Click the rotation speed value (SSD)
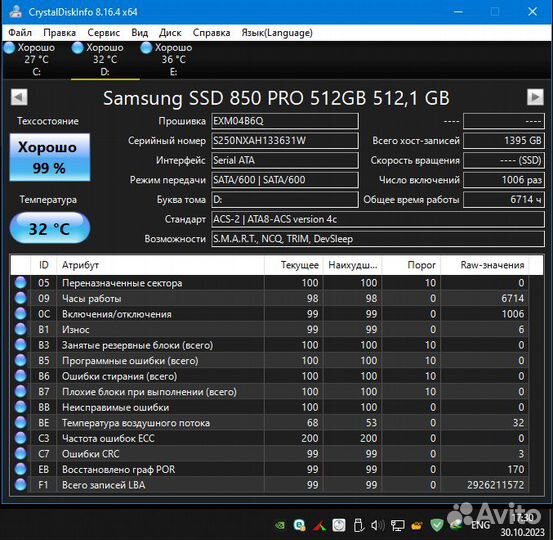Screen dimensions: 553x540 coord(504,160)
